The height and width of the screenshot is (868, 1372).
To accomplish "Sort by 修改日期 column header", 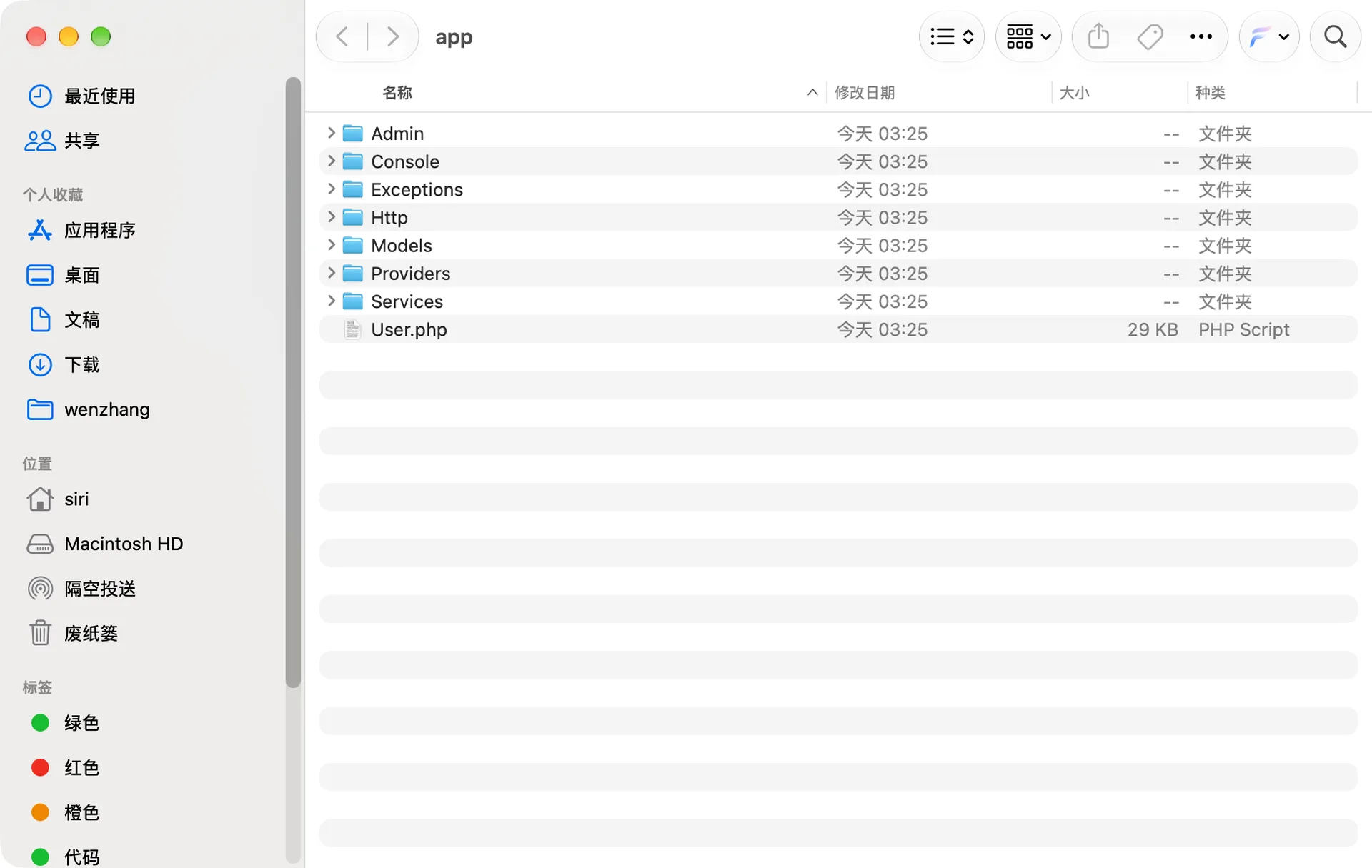I will coord(865,93).
